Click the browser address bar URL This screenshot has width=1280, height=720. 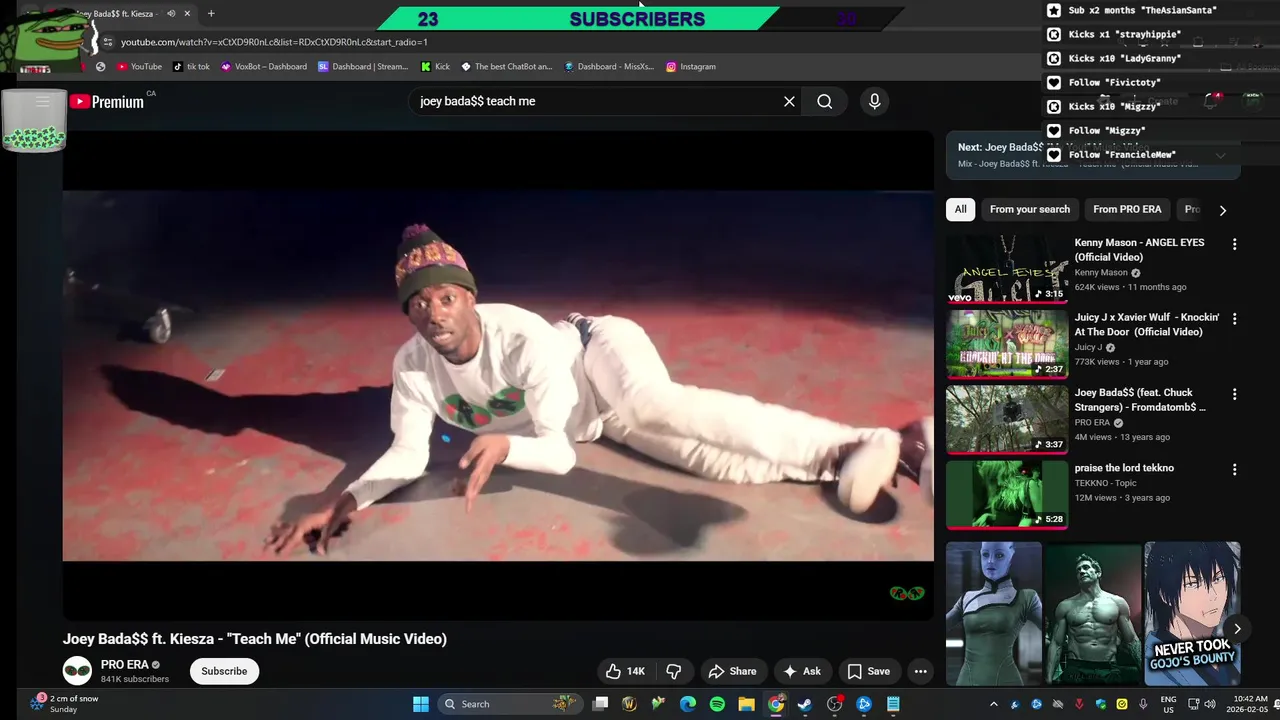point(274,42)
